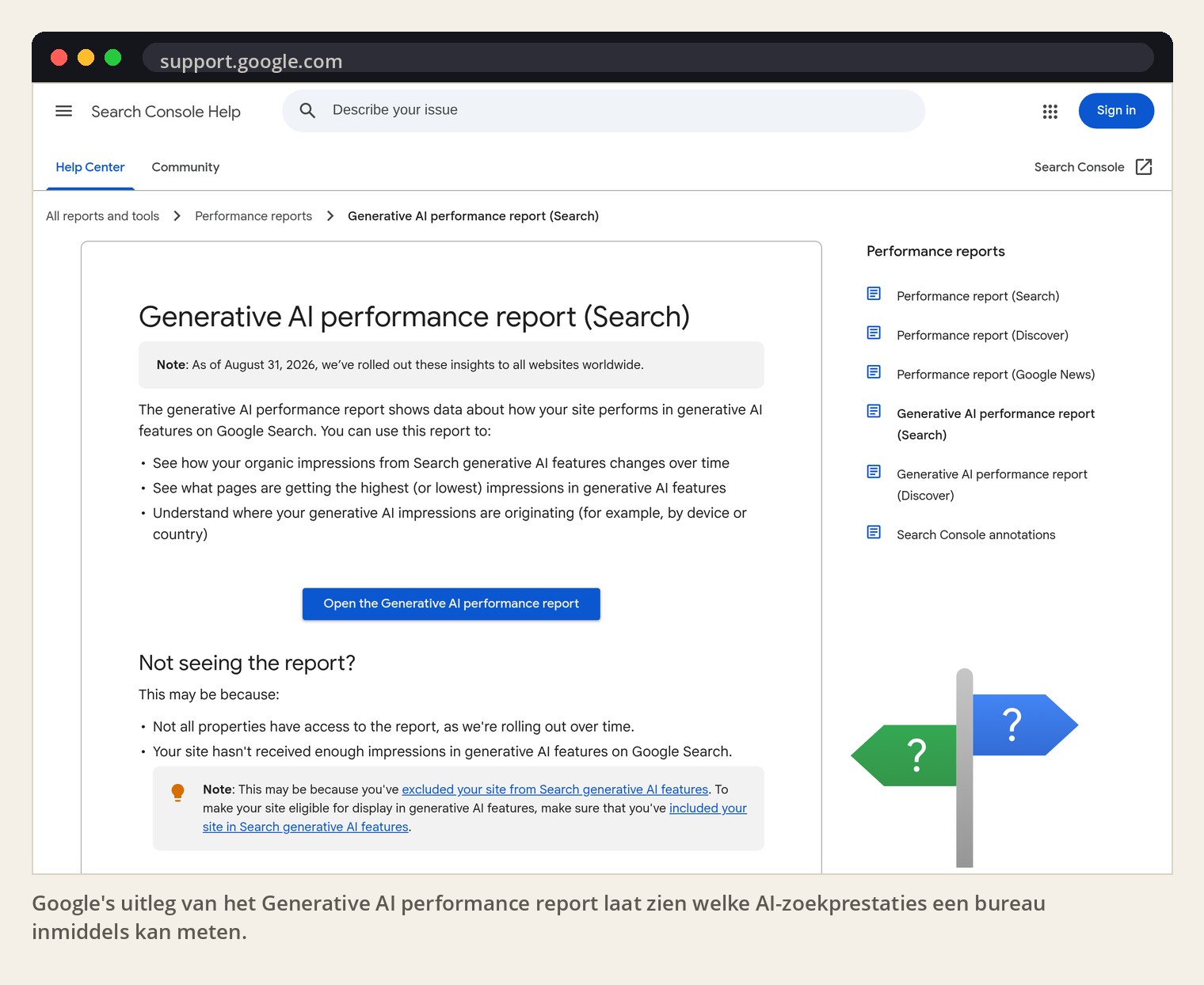
Task: Open Generative AI performance report (Discover) sidebar link
Action: (x=992, y=485)
